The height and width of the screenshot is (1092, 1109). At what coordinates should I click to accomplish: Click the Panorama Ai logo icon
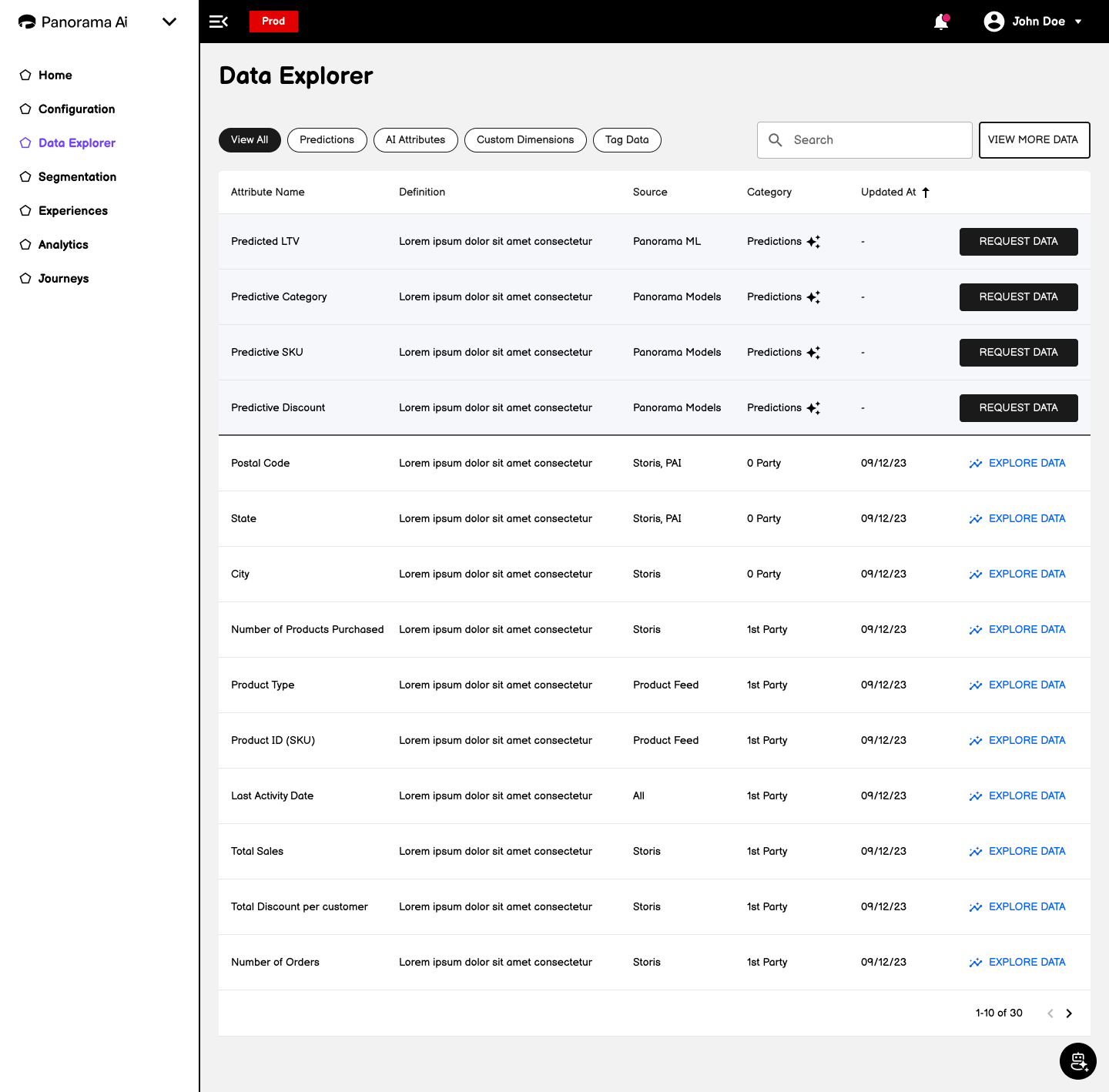point(27,22)
